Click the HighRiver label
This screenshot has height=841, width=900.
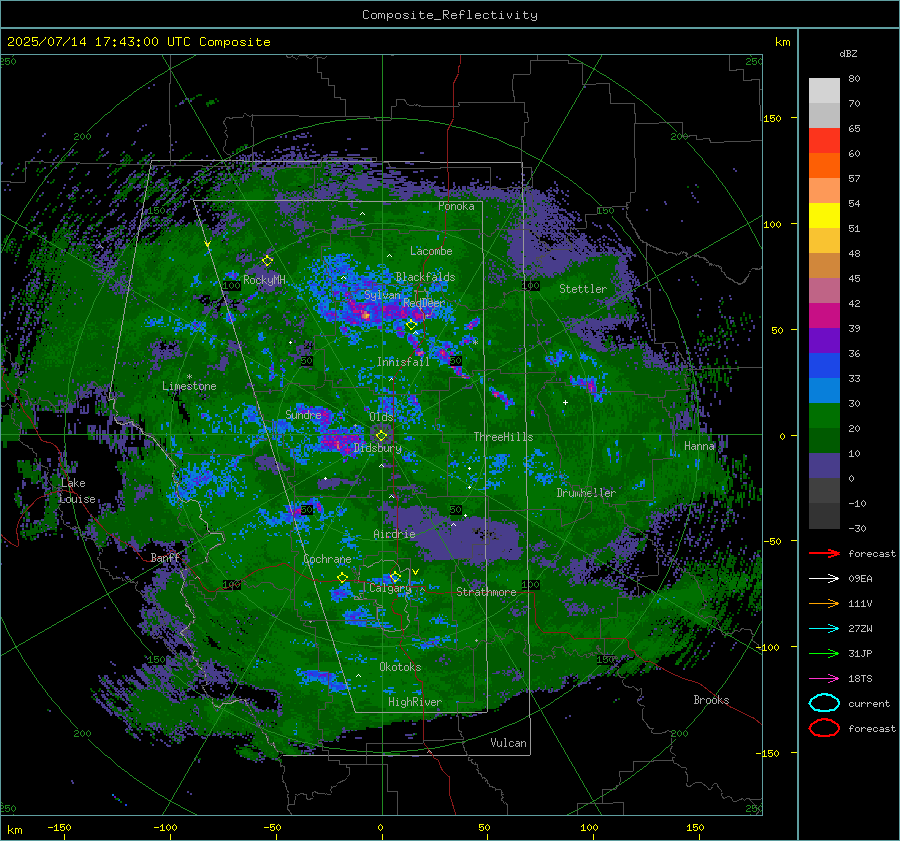pos(415,702)
